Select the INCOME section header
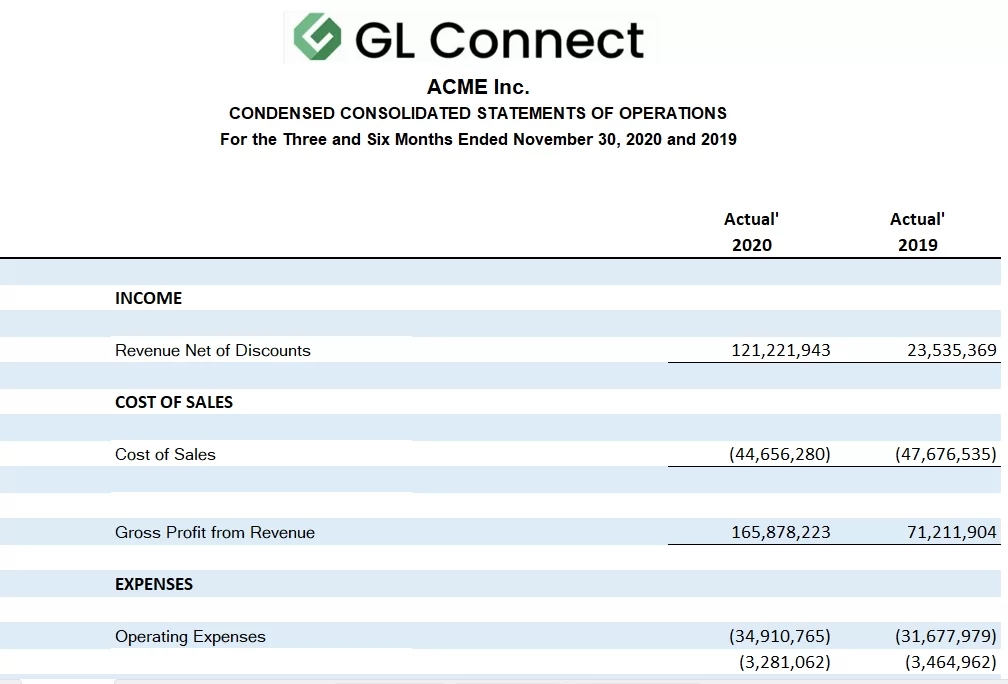Image resolution: width=1008 pixels, height=684 pixels. pos(148,298)
